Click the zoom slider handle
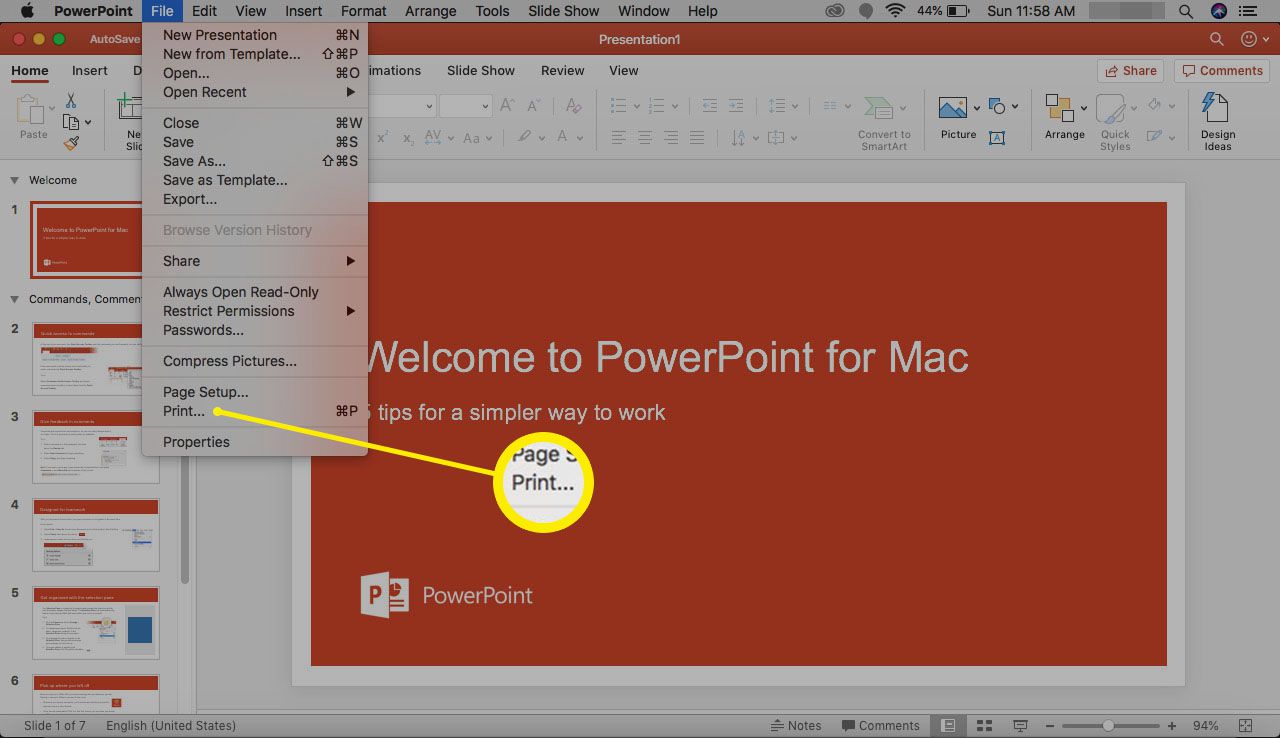1280x738 pixels. pos(1108,725)
